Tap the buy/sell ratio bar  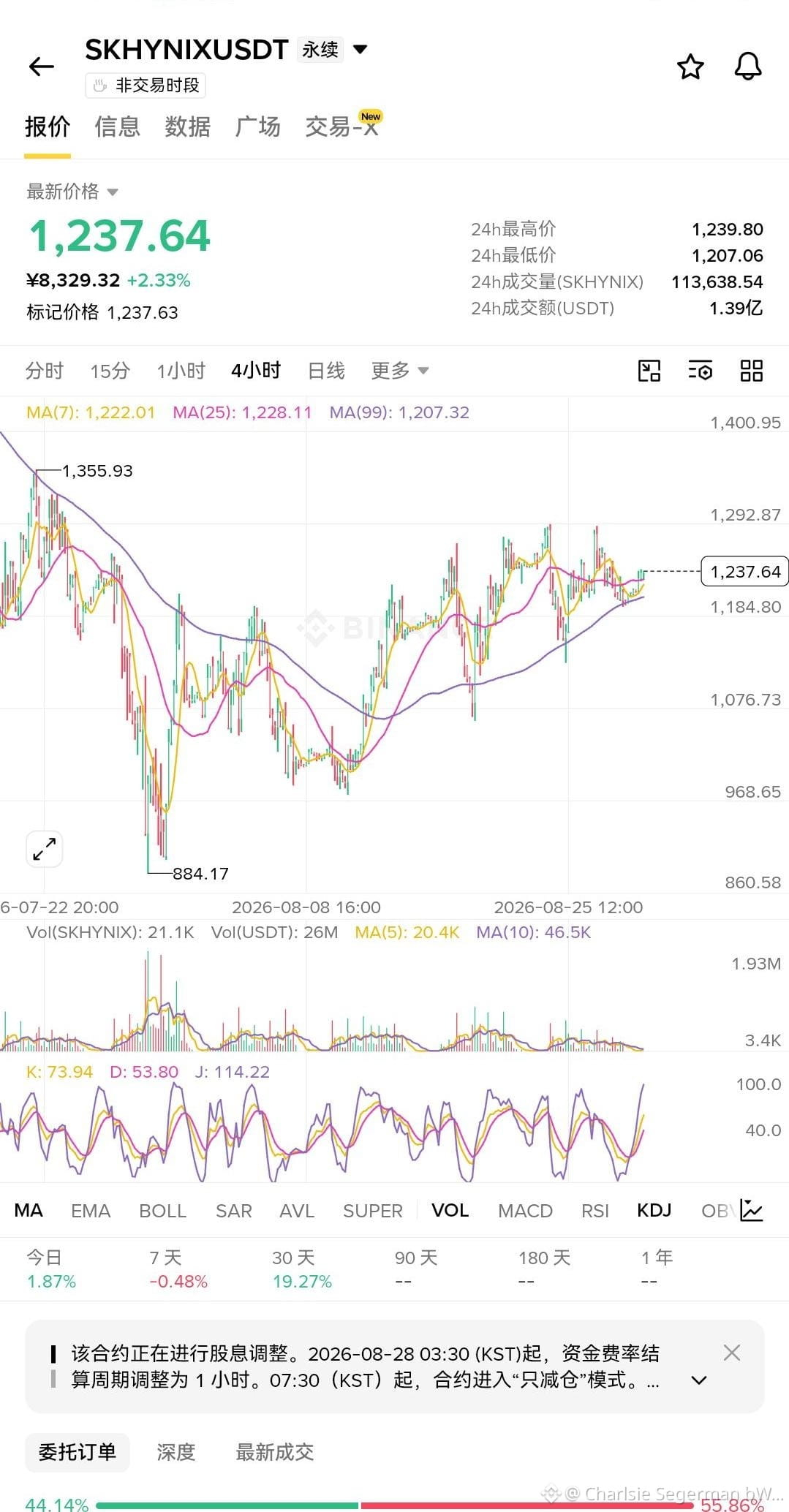395,1505
